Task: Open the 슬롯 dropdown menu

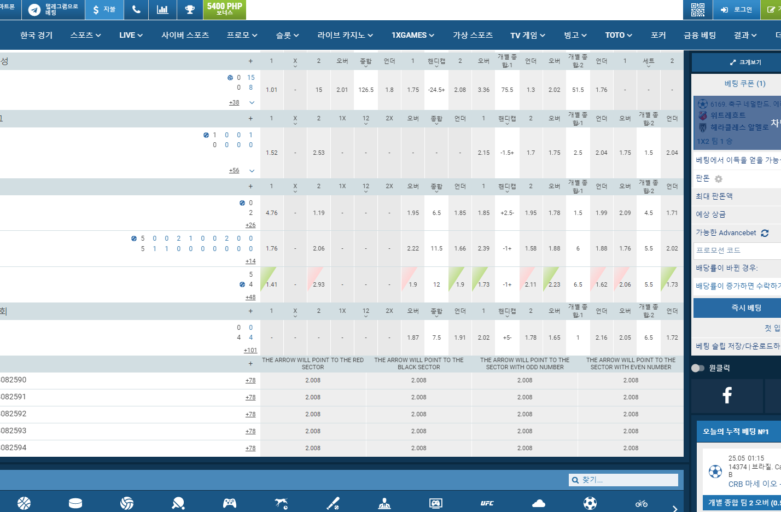Action: pyautogui.click(x=287, y=35)
